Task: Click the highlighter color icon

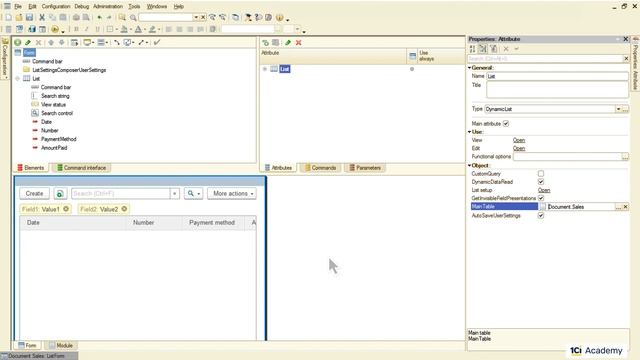Action: (x=152, y=29)
